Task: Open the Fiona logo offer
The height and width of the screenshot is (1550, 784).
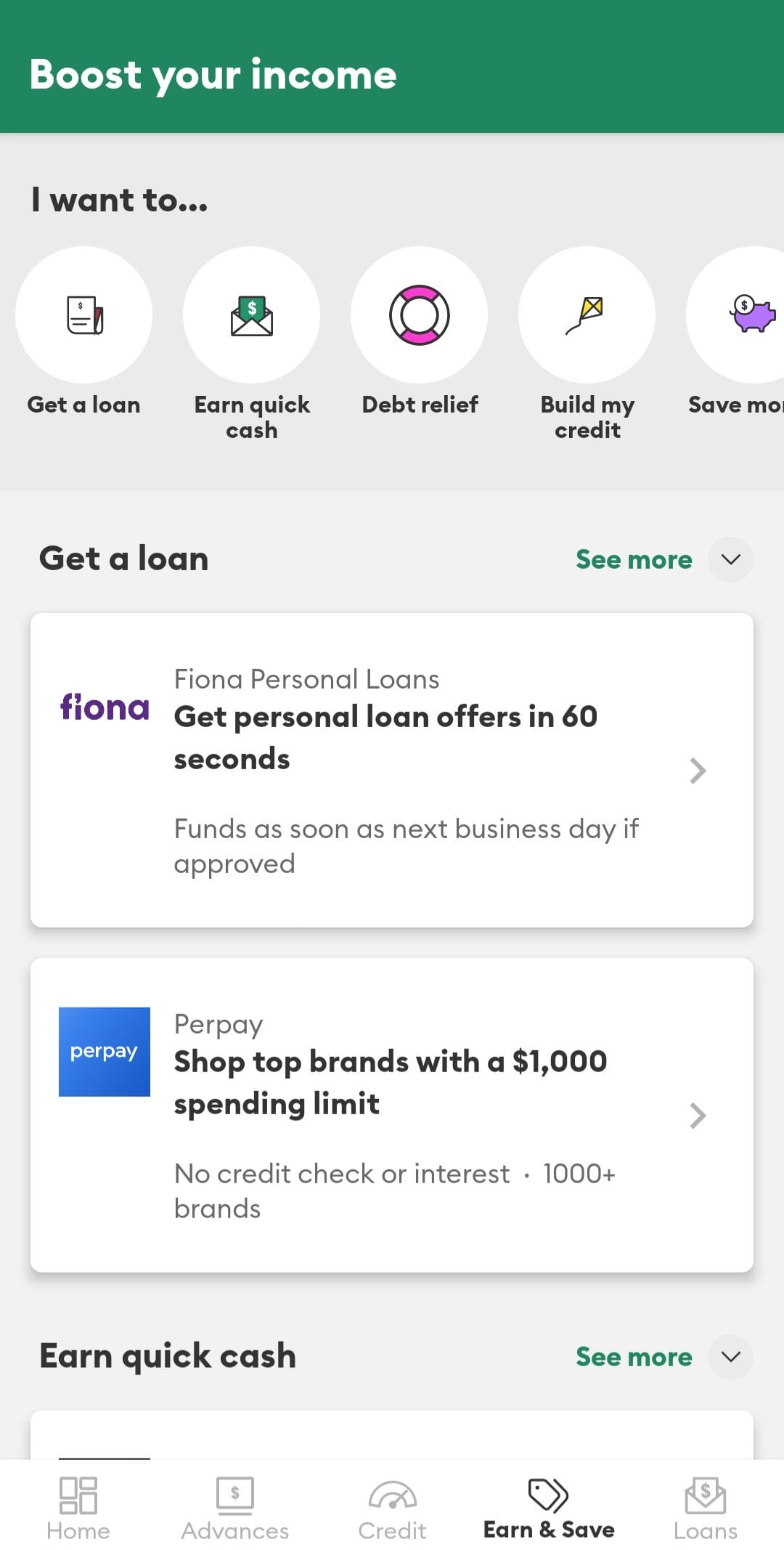Action: pos(105,707)
